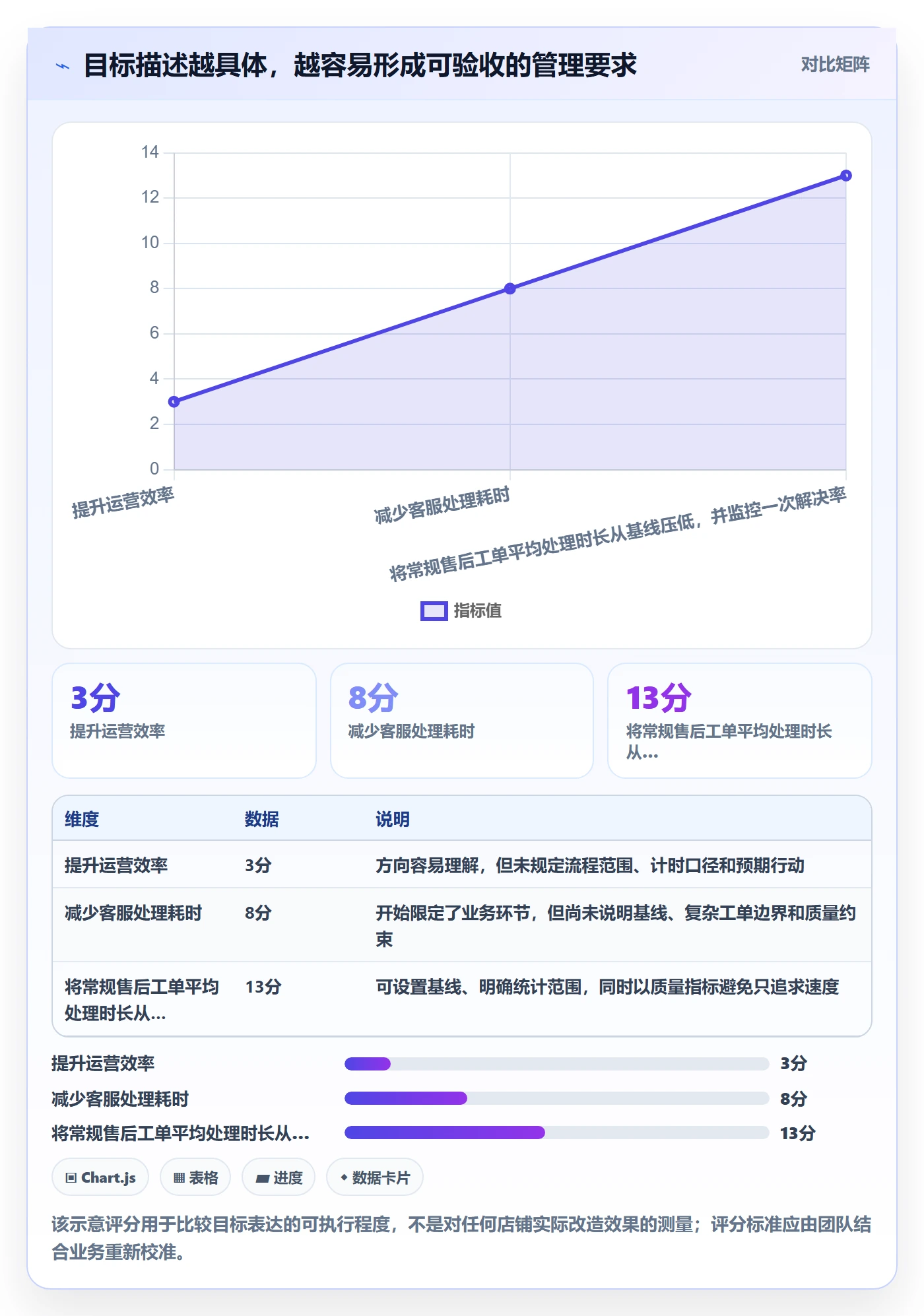Click the 进度 chip bar icon
Viewport: 924px width, 1316px height.
coord(262,1179)
